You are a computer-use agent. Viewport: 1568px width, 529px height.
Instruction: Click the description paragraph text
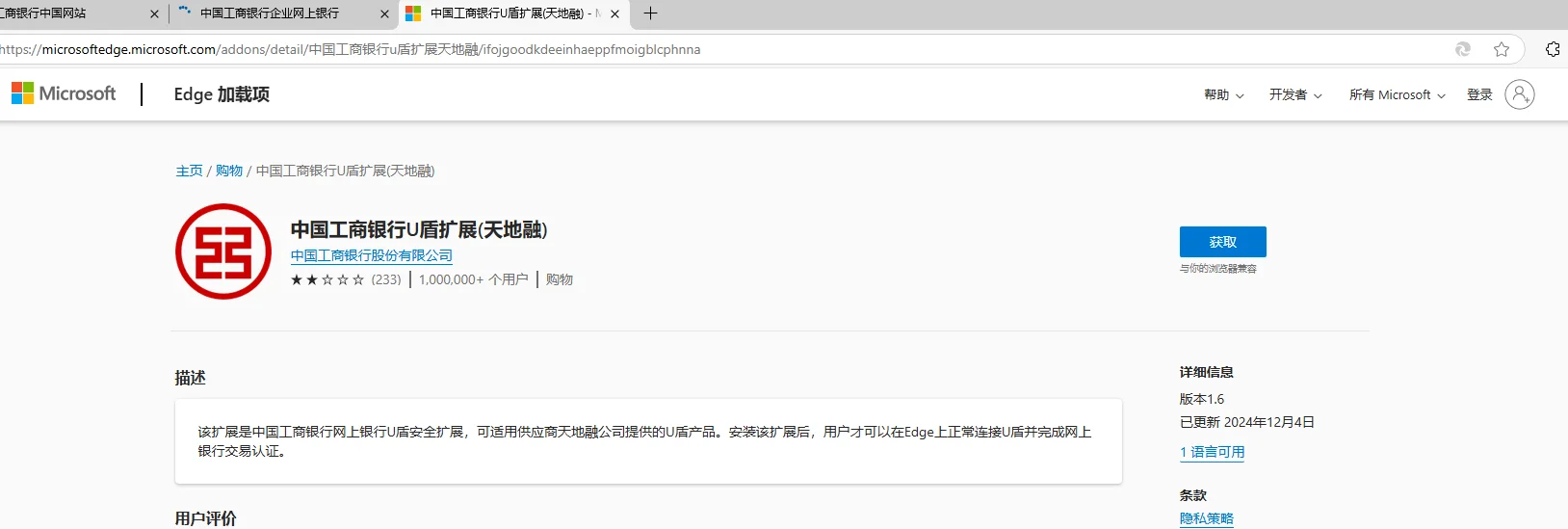tap(645, 441)
